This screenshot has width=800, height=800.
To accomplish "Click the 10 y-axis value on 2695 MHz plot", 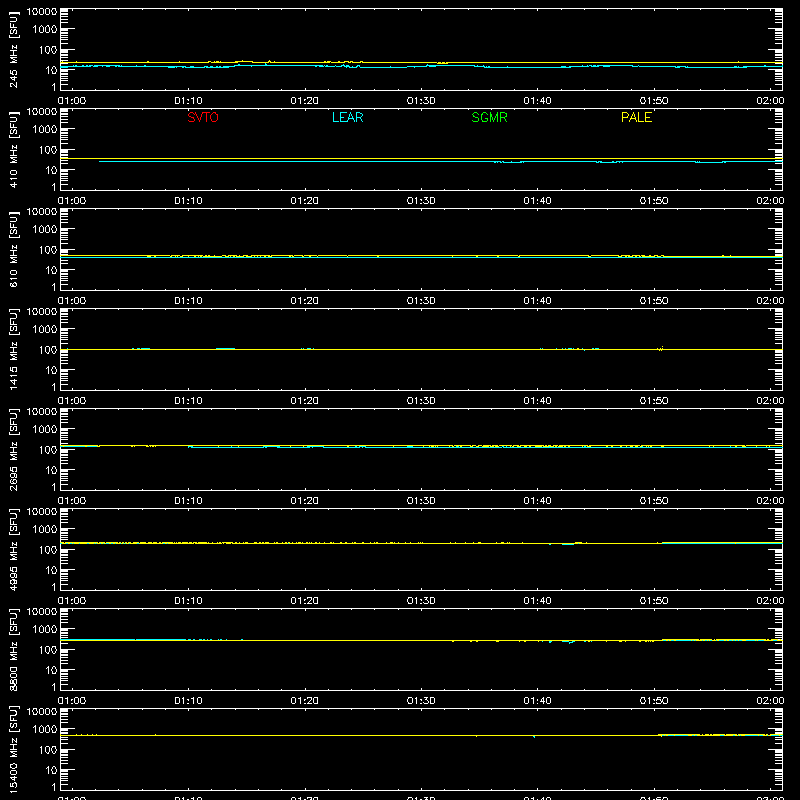I will click(51, 470).
